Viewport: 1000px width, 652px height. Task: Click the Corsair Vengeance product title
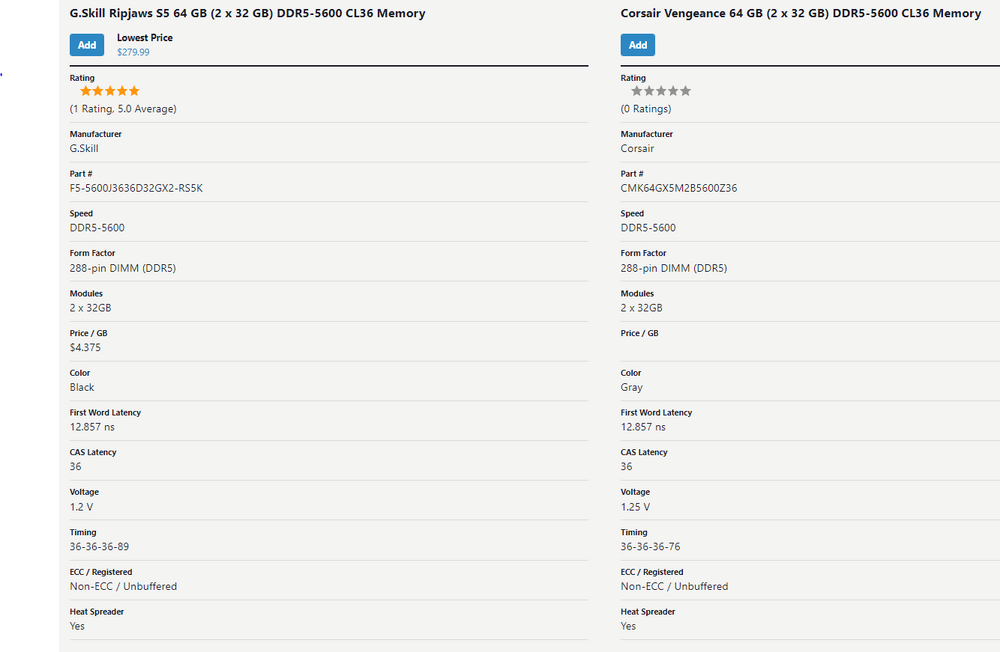point(800,14)
